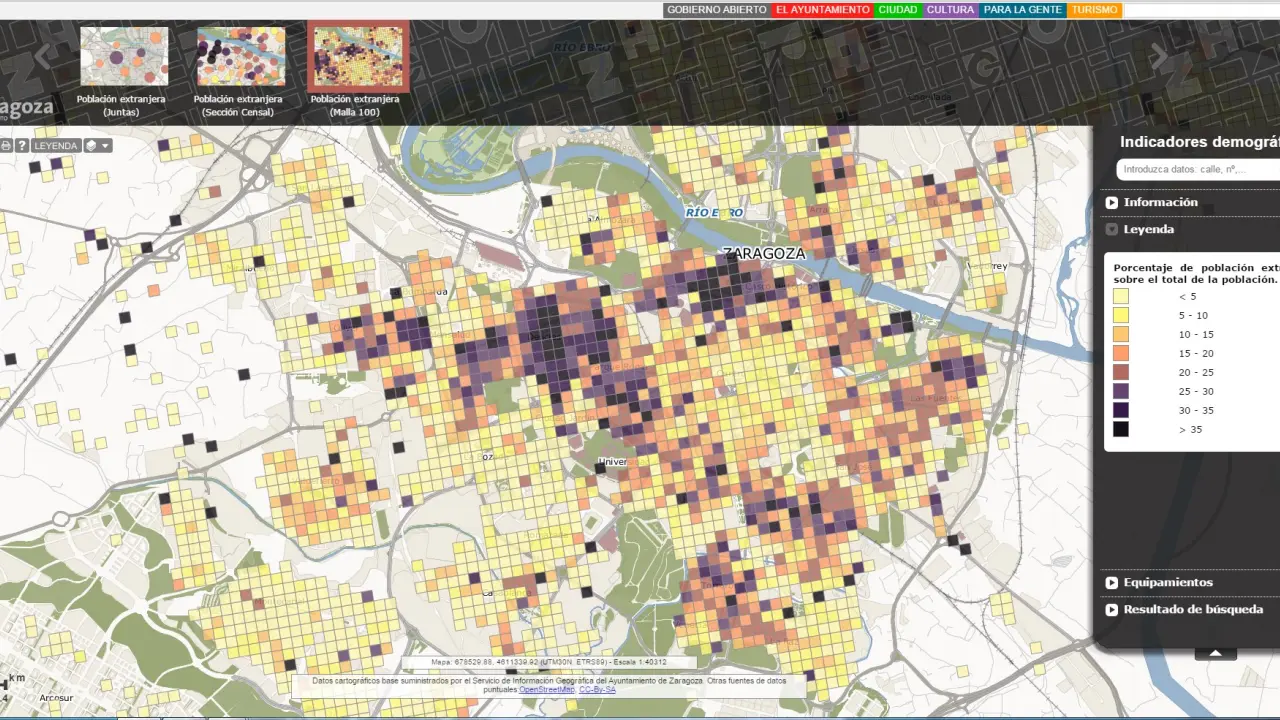1280x720 pixels.
Task: Click the OpenStreetMap attribution link
Action: [546, 689]
